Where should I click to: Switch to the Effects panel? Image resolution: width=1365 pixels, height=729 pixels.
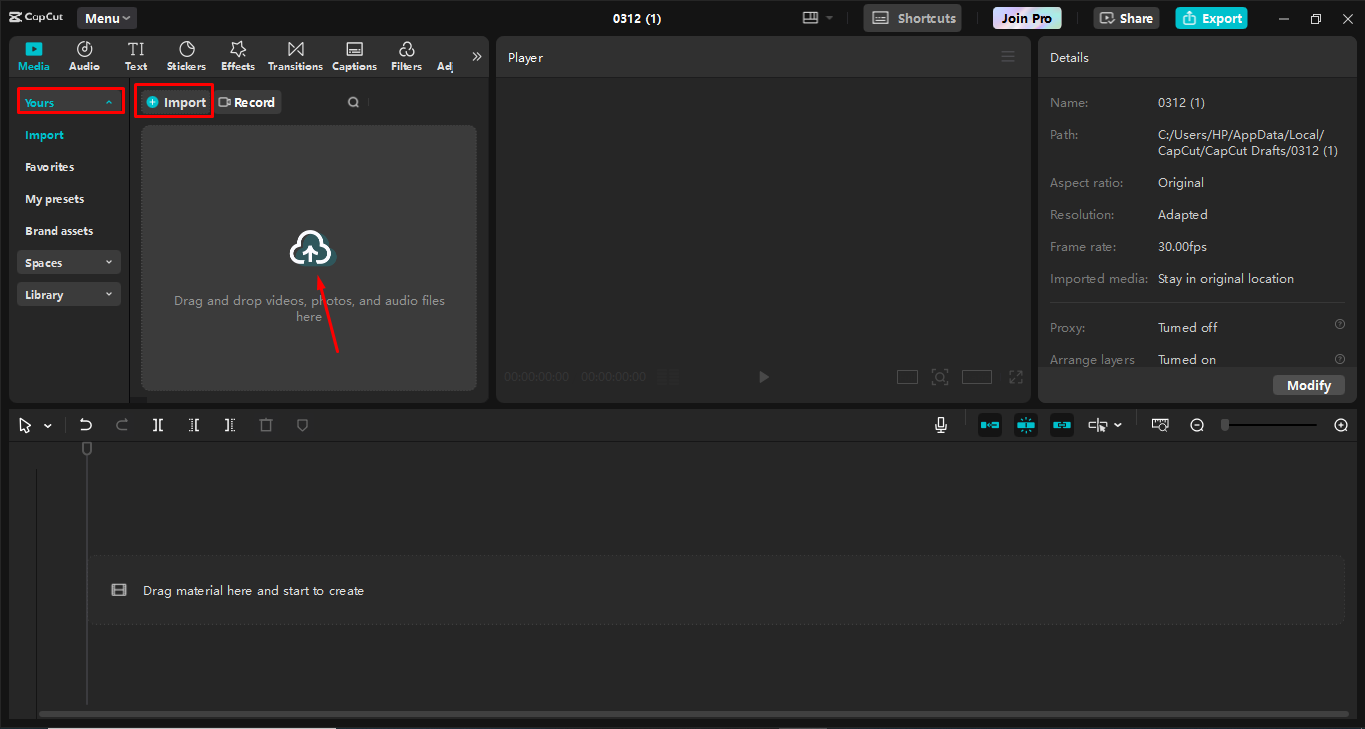pyautogui.click(x=237, y=55)
